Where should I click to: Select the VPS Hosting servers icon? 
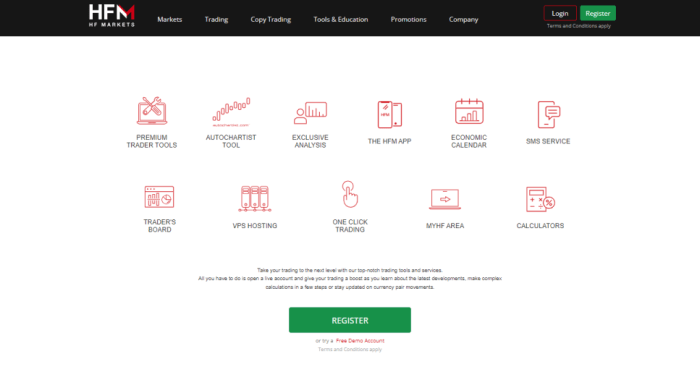pyautogui.click(x=255, y=199)
